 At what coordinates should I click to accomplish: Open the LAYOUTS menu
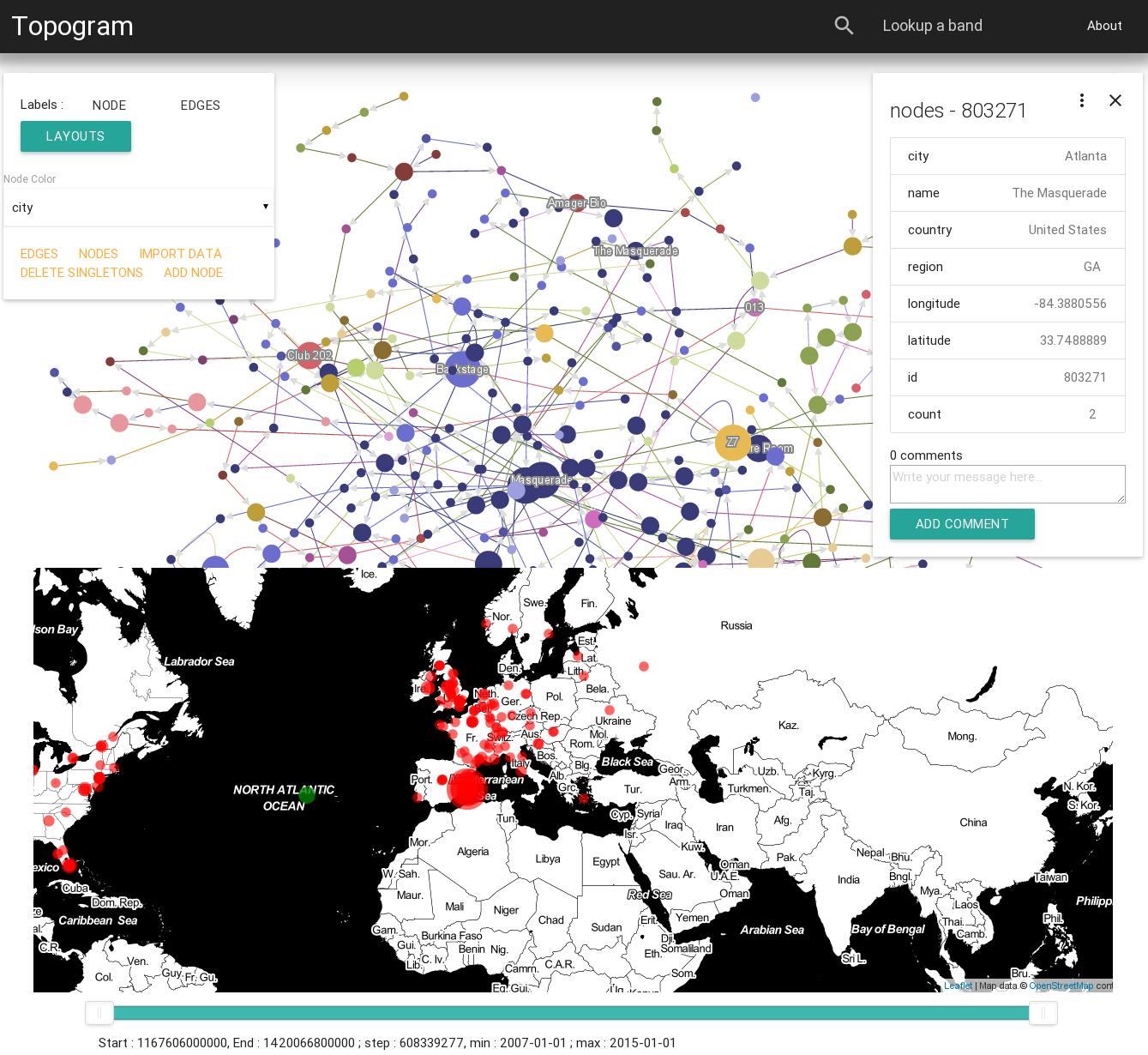[x=75, y=136]
